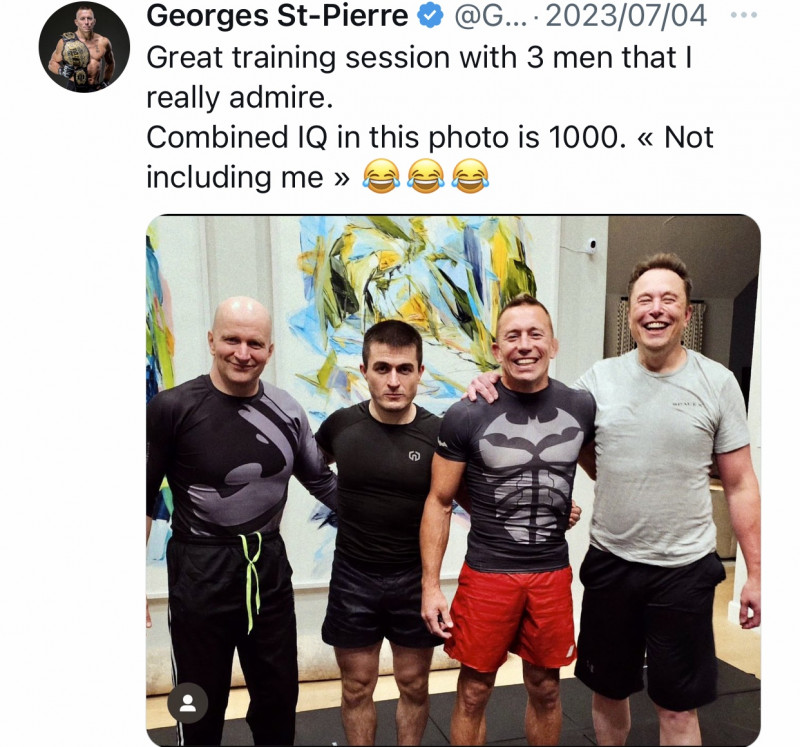Screen dimensions: 800x747
Task: Click the Batman logo on the shirt
Action: (x=531, y=428)
